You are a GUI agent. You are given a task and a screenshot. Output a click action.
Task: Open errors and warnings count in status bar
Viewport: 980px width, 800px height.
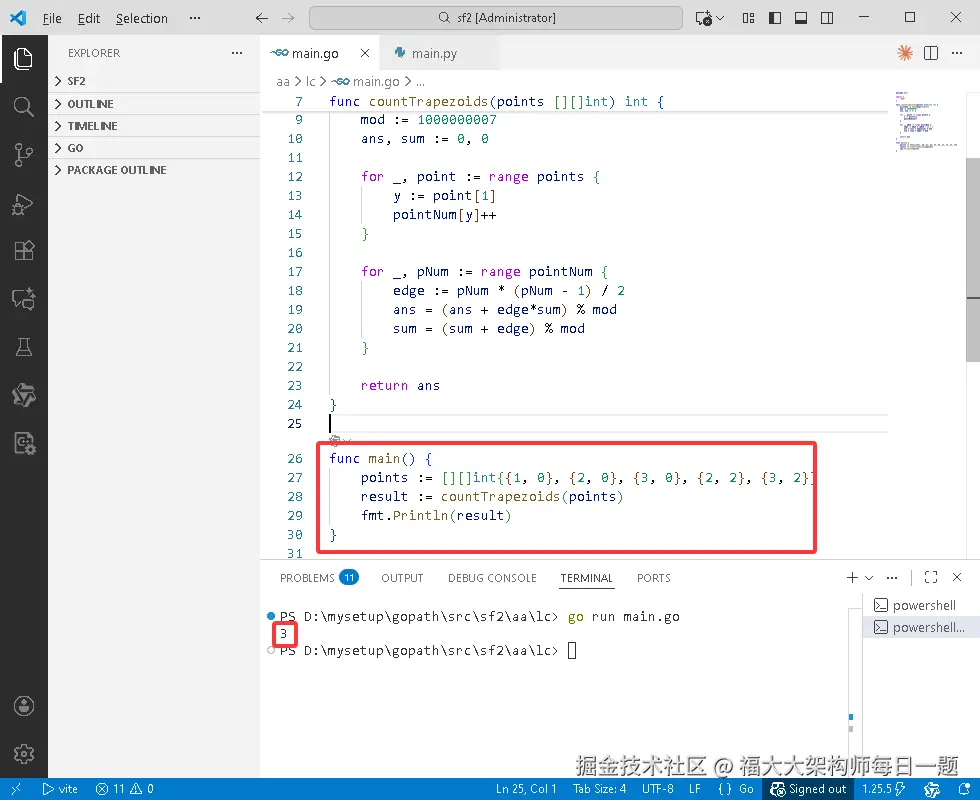pos(124,789)
